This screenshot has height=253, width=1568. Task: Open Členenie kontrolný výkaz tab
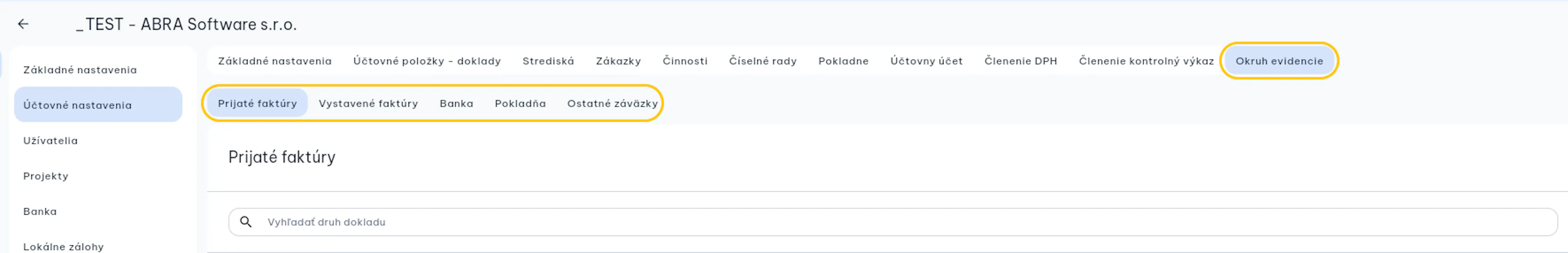(1146, 61)
